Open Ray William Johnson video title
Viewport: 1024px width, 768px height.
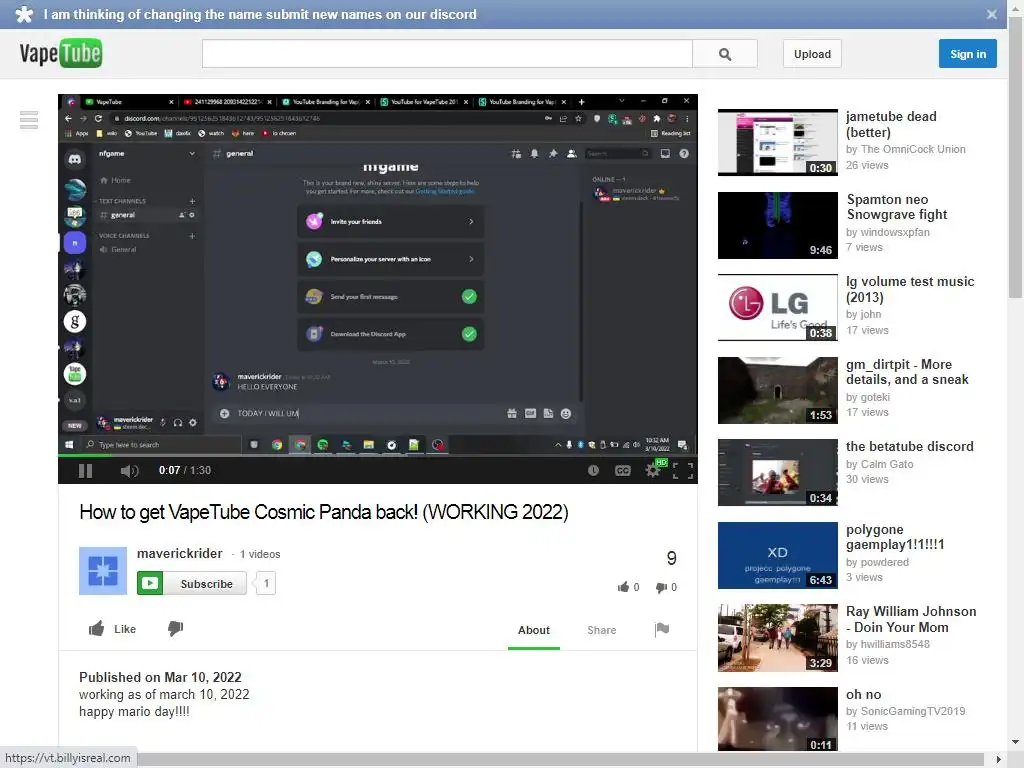(911, 619)
